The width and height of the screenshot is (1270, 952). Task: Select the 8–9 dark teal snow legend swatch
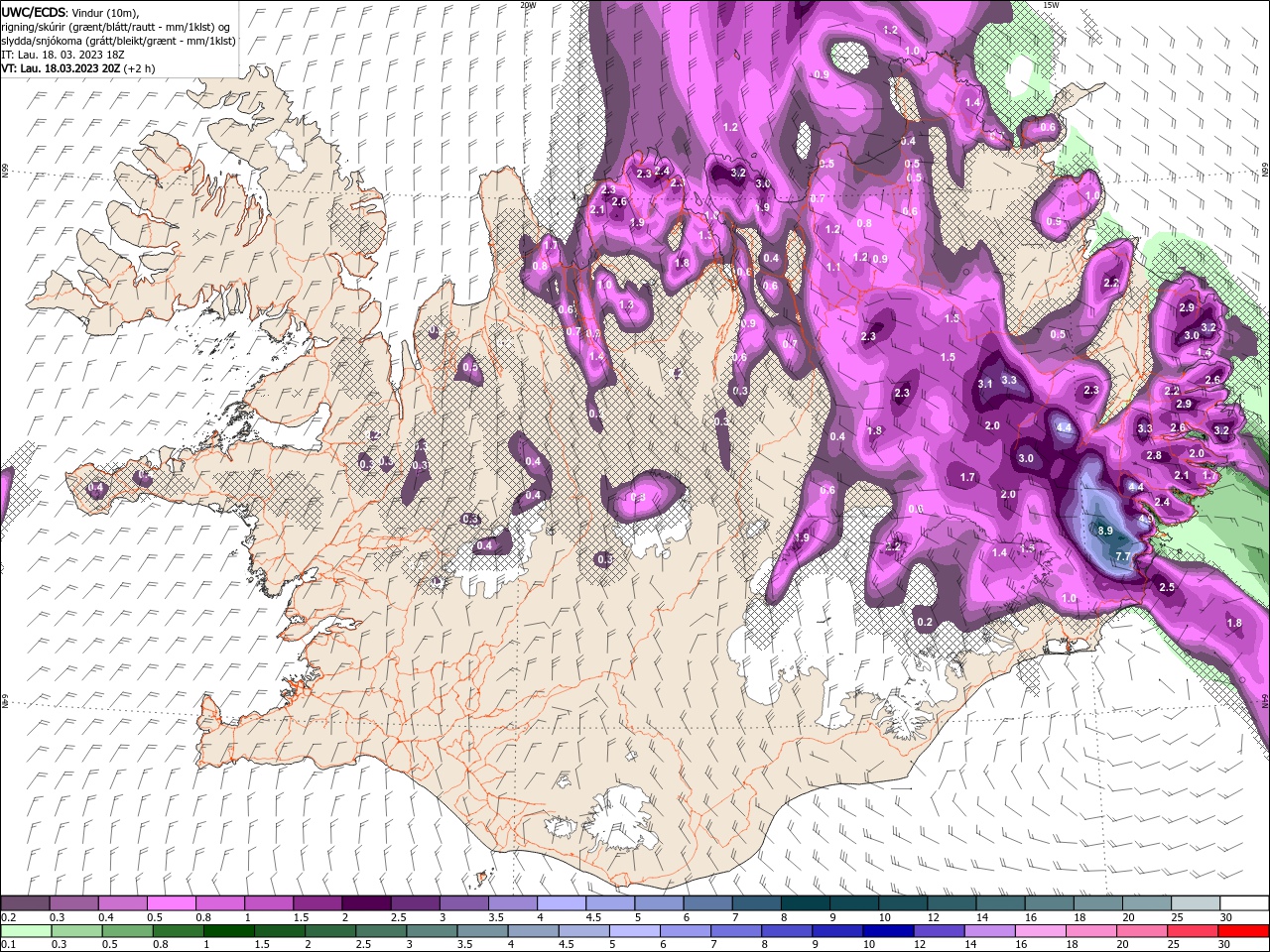806,904
